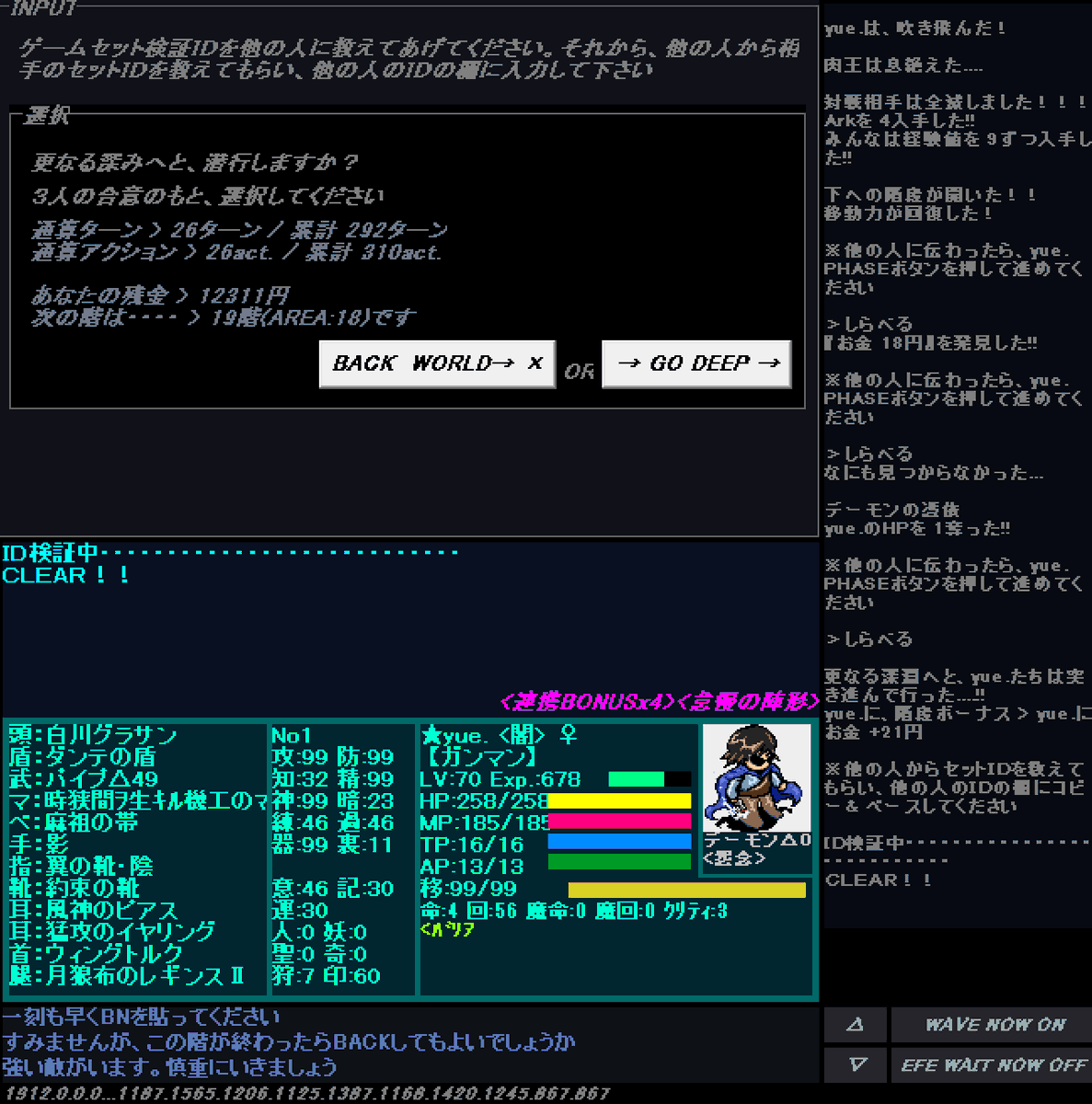Click the long yellow 移 movement bar
This screenshot has height=1104, width=1092.
pyautogui.click(x=687, y=890)
